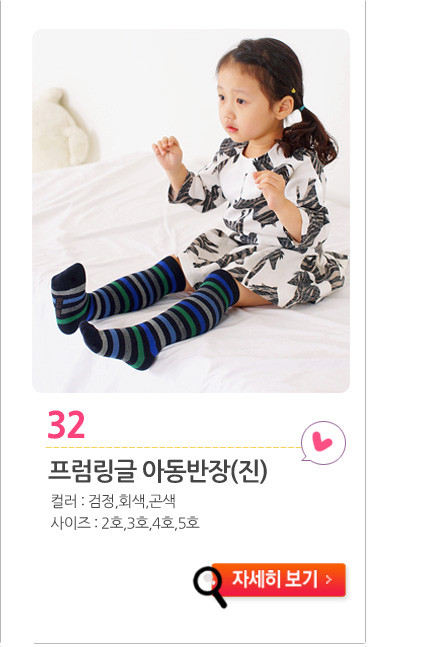430x647 pixels.
Task: Click the 2호 size option text
Action: pos(111,523)
